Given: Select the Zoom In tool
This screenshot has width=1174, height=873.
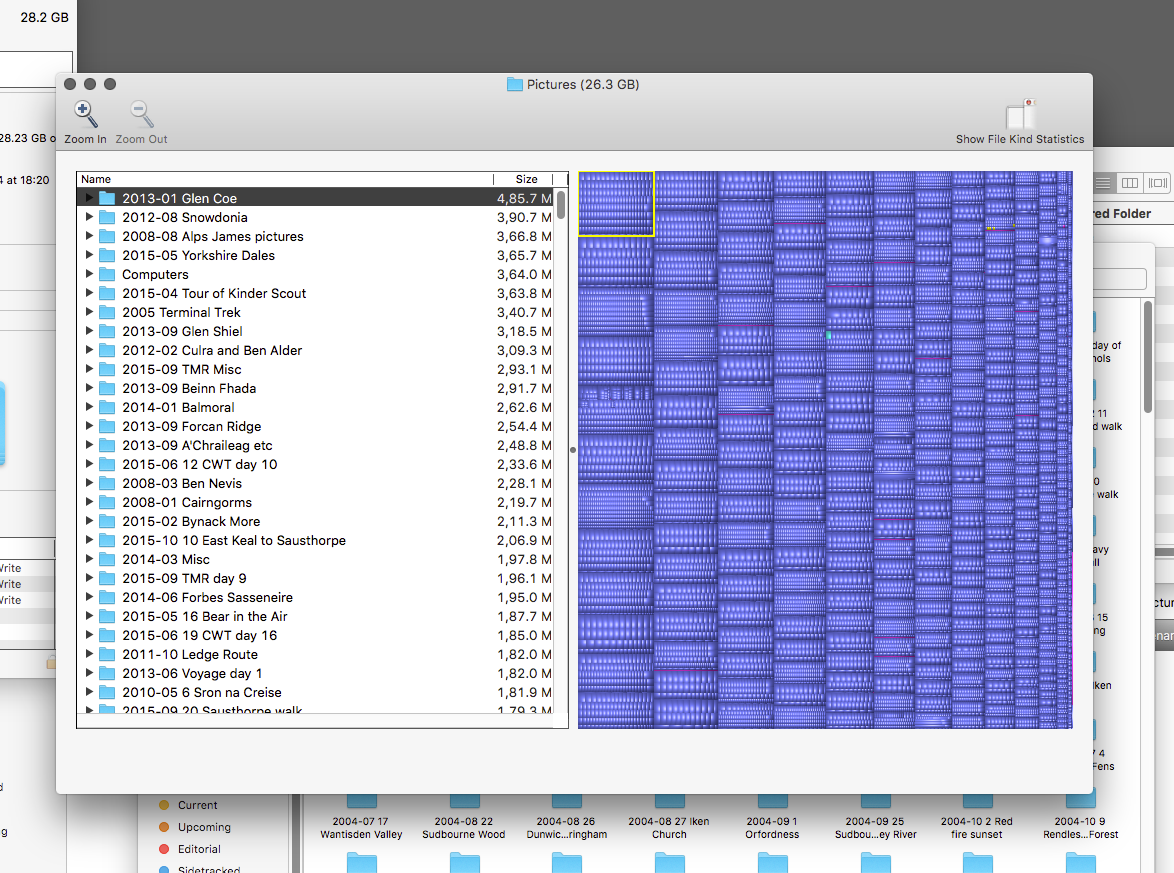Looking at the screenshot, I should [85, 113].
